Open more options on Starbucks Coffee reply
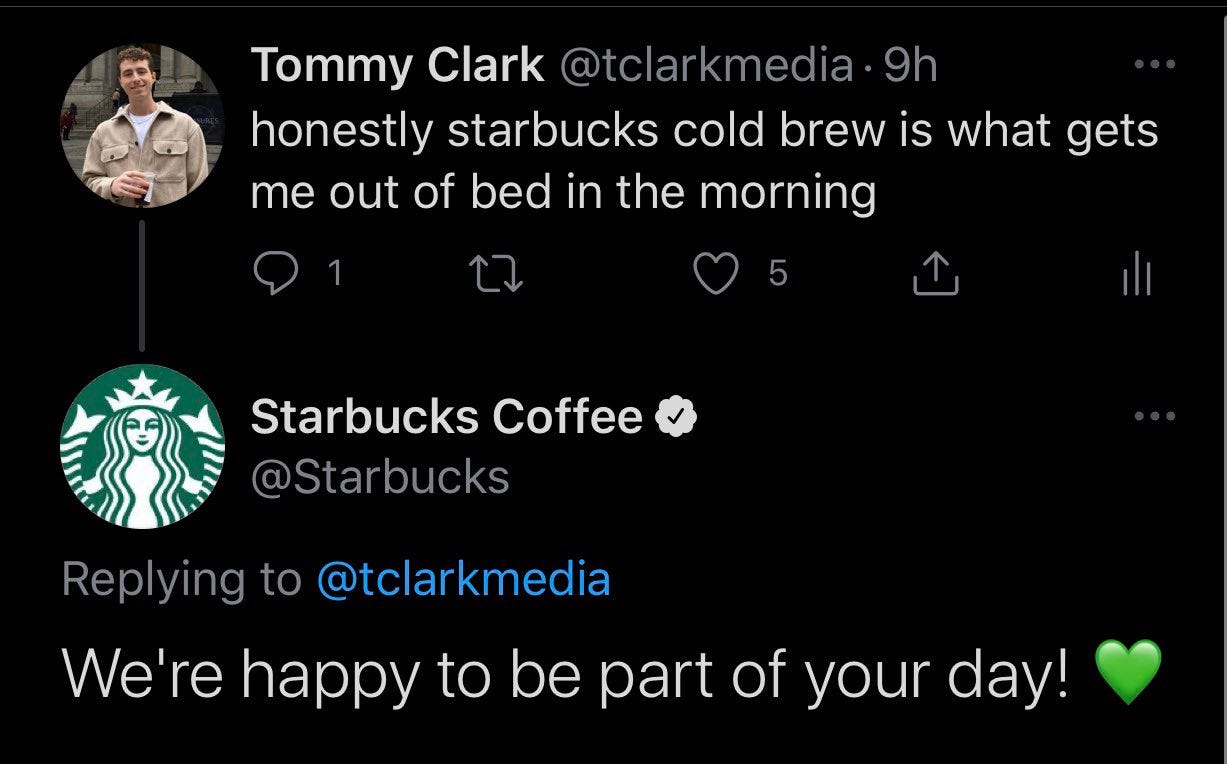This screenshot has height=764, width=1227. [1156, 415]
